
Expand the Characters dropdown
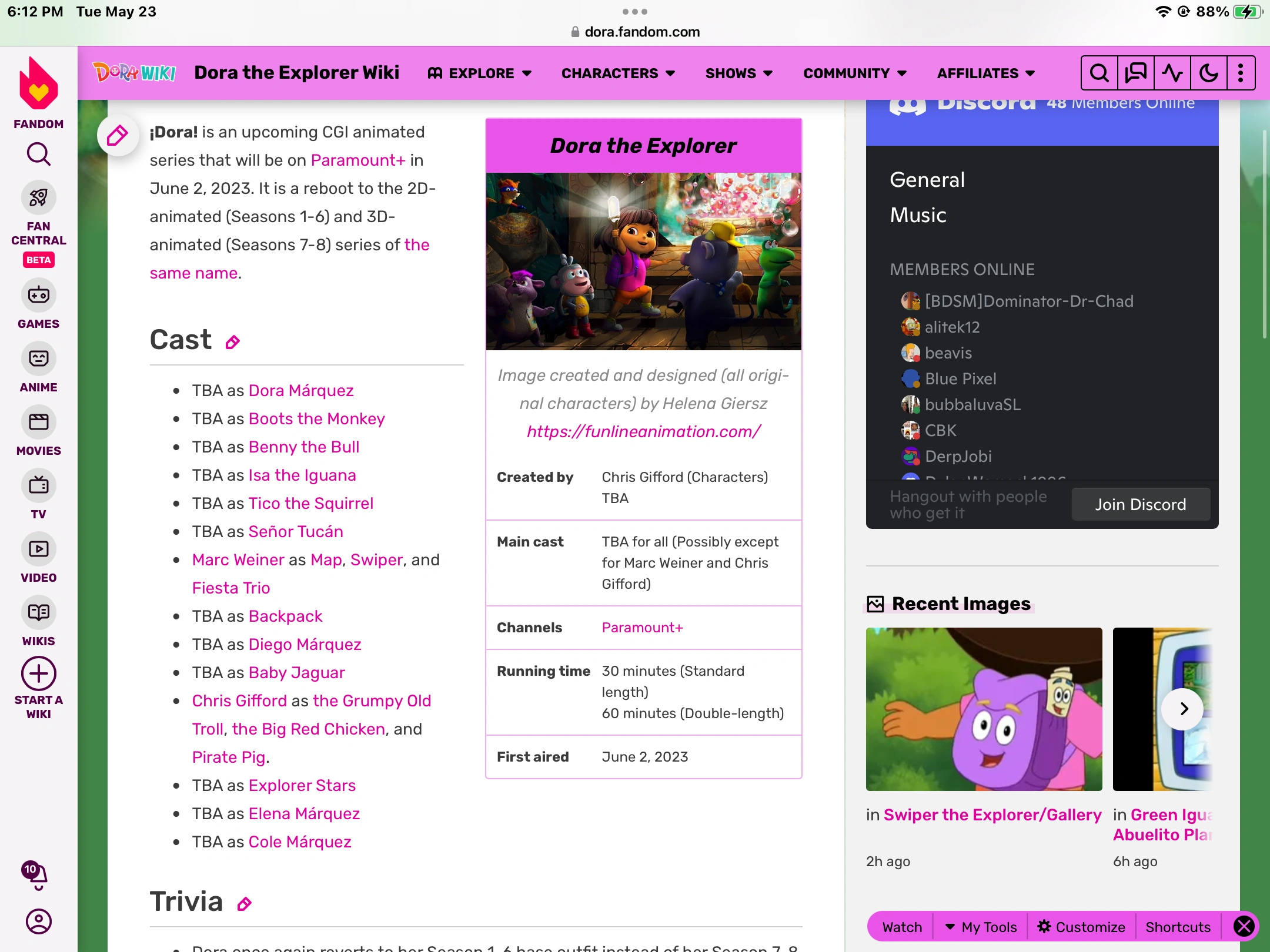coord(617,73)
